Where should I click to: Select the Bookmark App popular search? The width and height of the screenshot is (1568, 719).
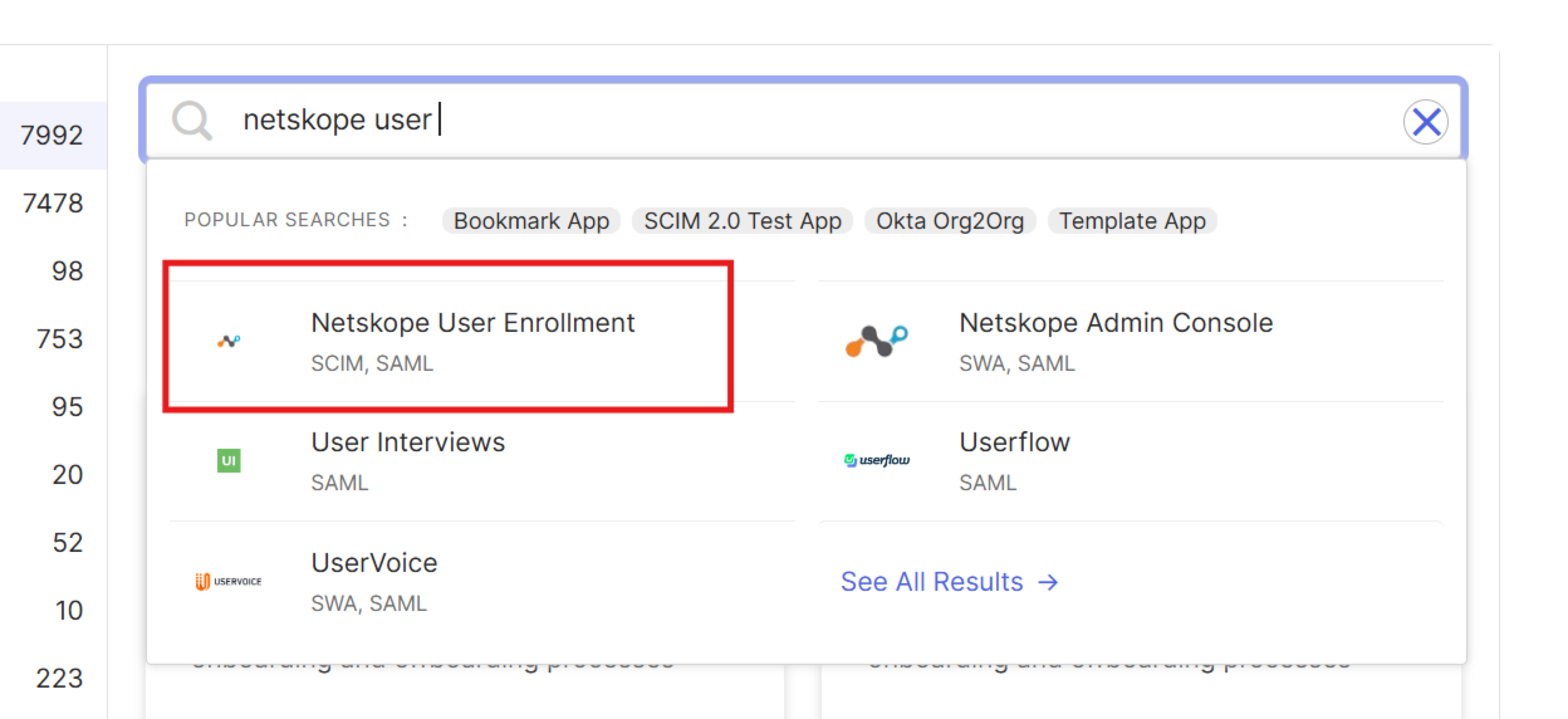pyautogui.click(x=531, y=221)
